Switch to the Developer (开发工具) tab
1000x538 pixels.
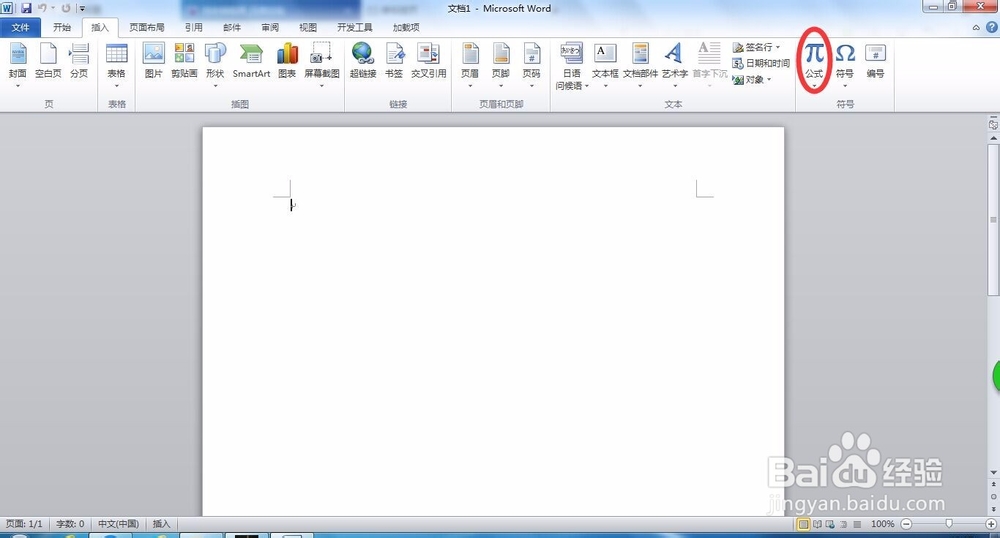click(355, 27)
